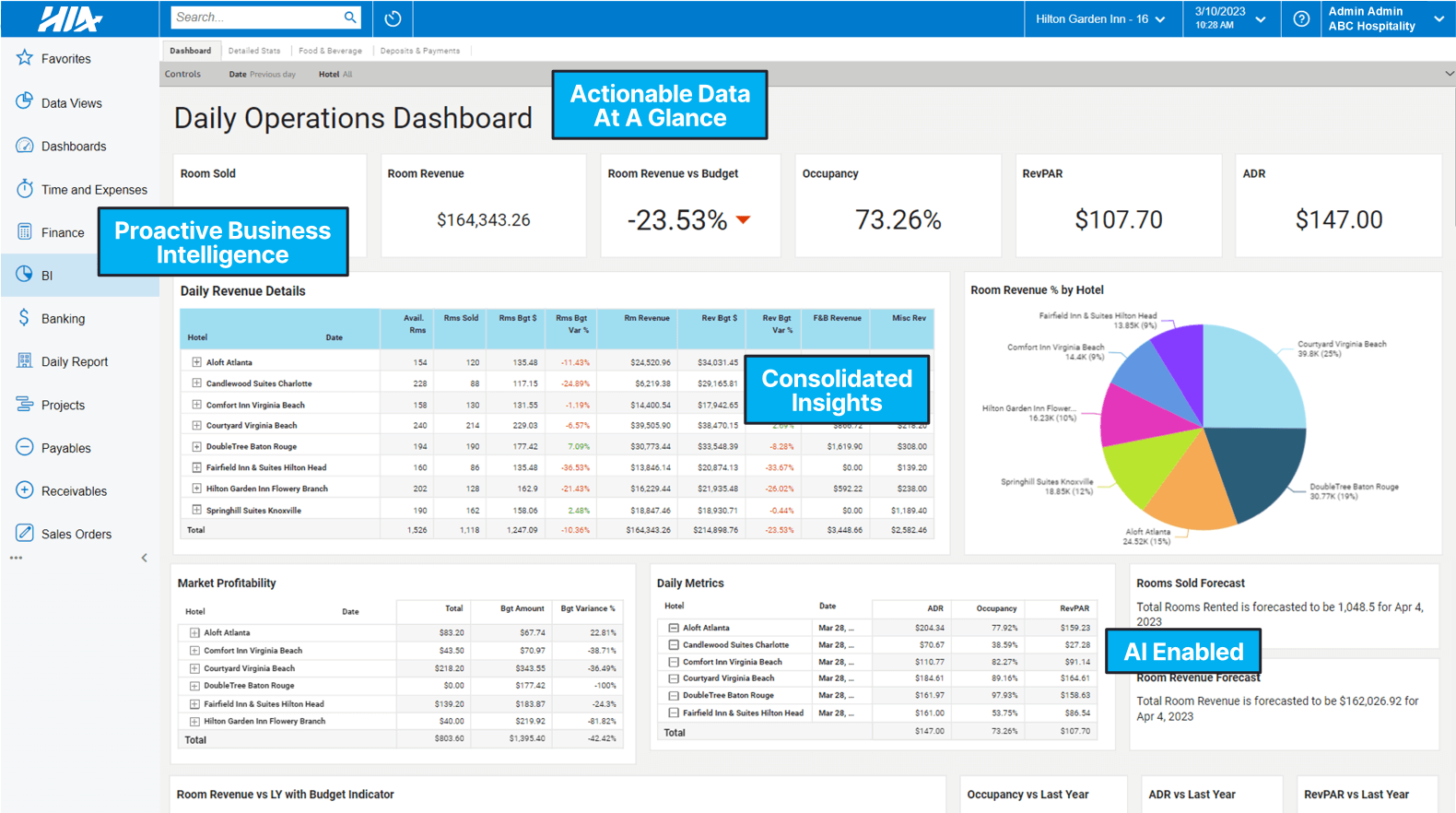Open the Dashboards menu item label
The image size is (1456, 813).
click(74, 147)
